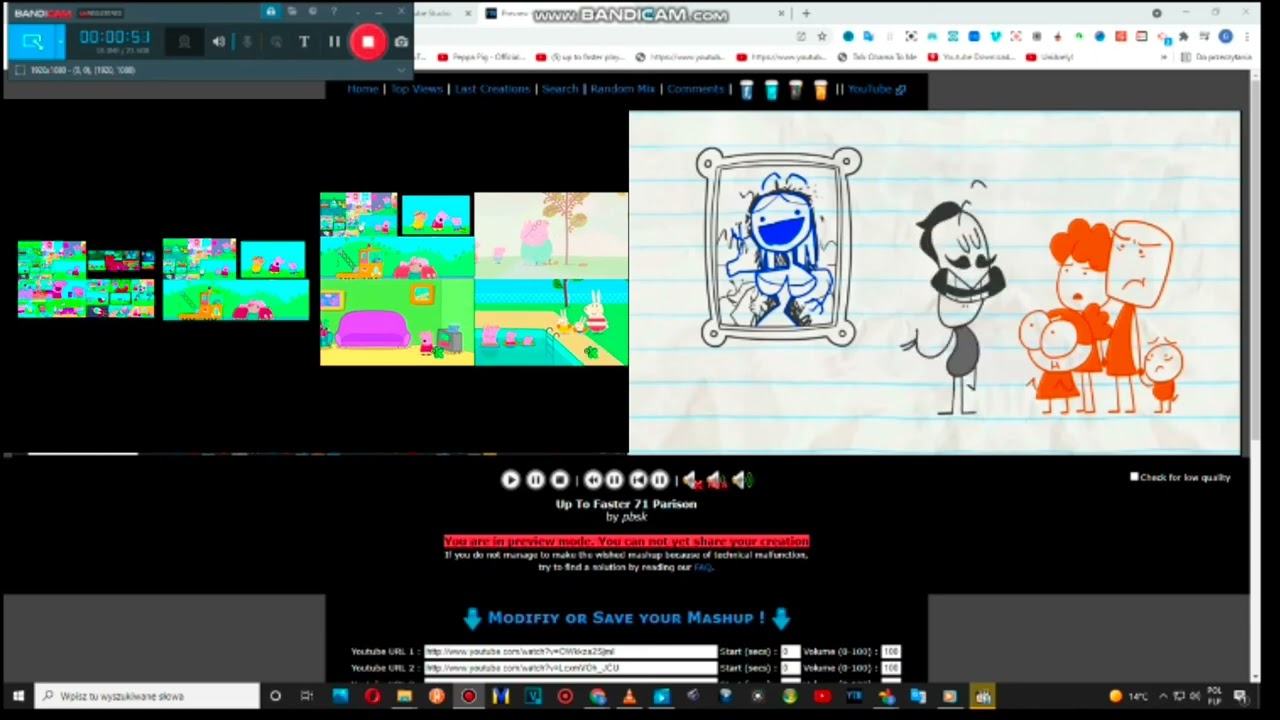Viewport: 1280px width, 720px height.
Task: Expand the bookmarks bar overflow chevron
Action: point(1165,57)
